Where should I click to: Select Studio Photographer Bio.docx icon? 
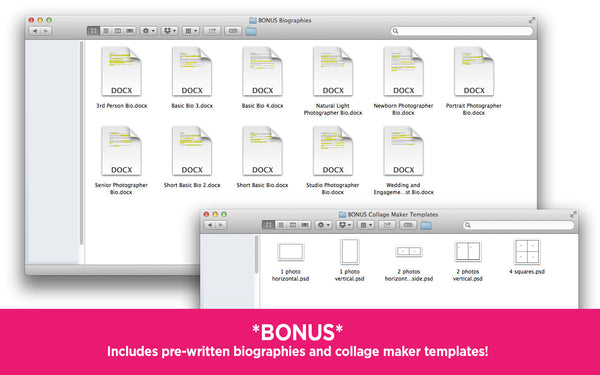click(333, 151)
